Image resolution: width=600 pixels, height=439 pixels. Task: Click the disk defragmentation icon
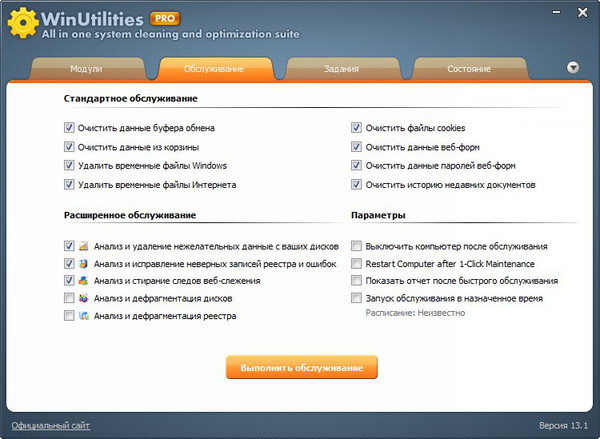pos(83,298)
